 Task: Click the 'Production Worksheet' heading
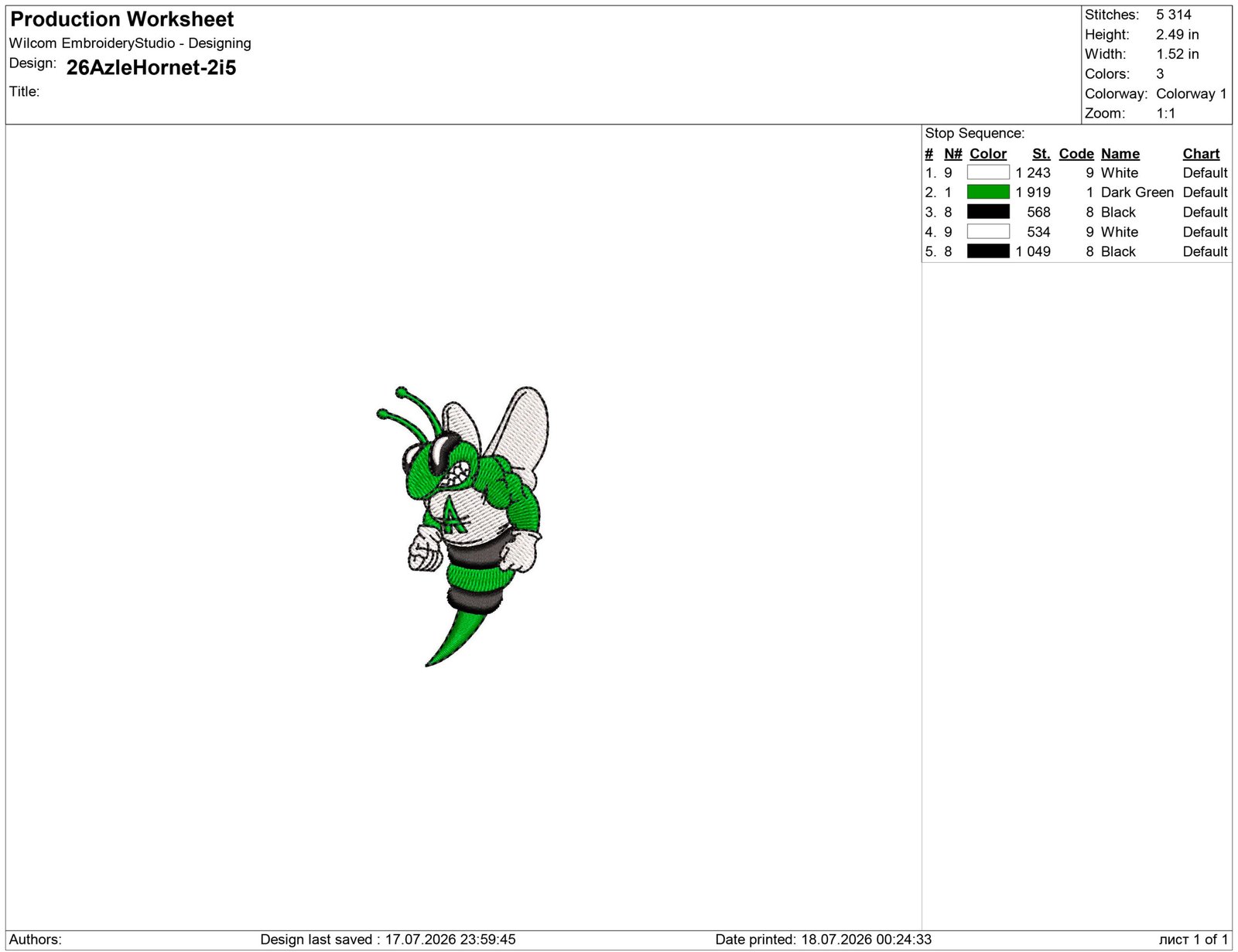click(x=121, y=19)
